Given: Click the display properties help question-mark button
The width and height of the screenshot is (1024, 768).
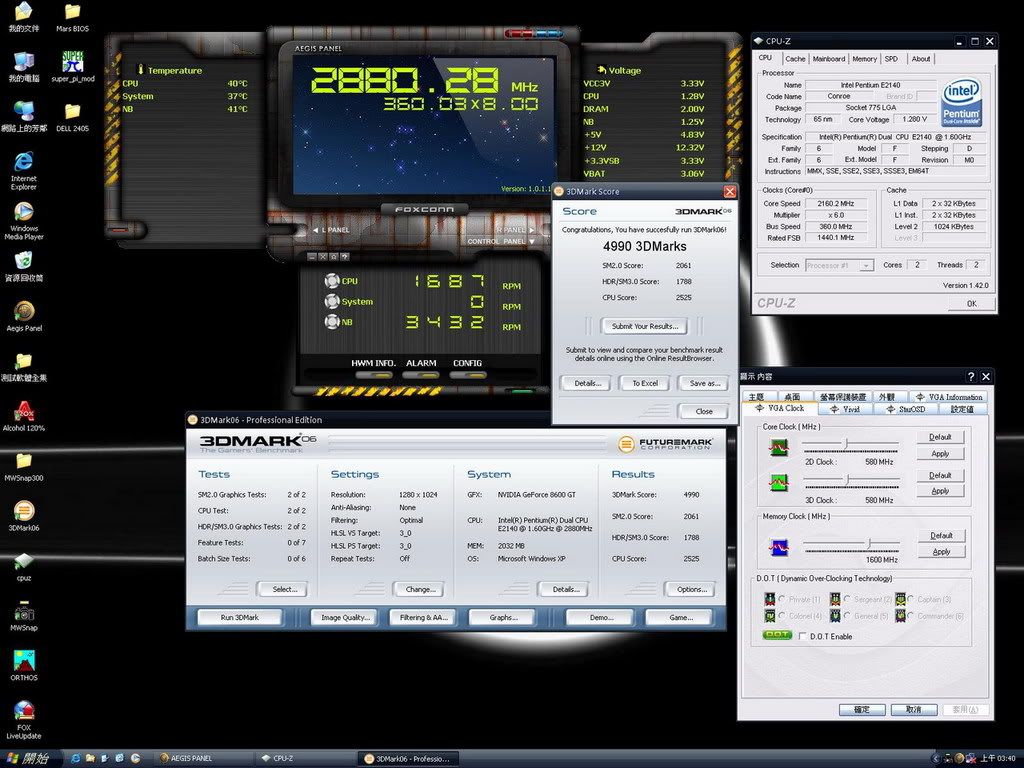Looking at the screenshot, I should click(970, 376).
